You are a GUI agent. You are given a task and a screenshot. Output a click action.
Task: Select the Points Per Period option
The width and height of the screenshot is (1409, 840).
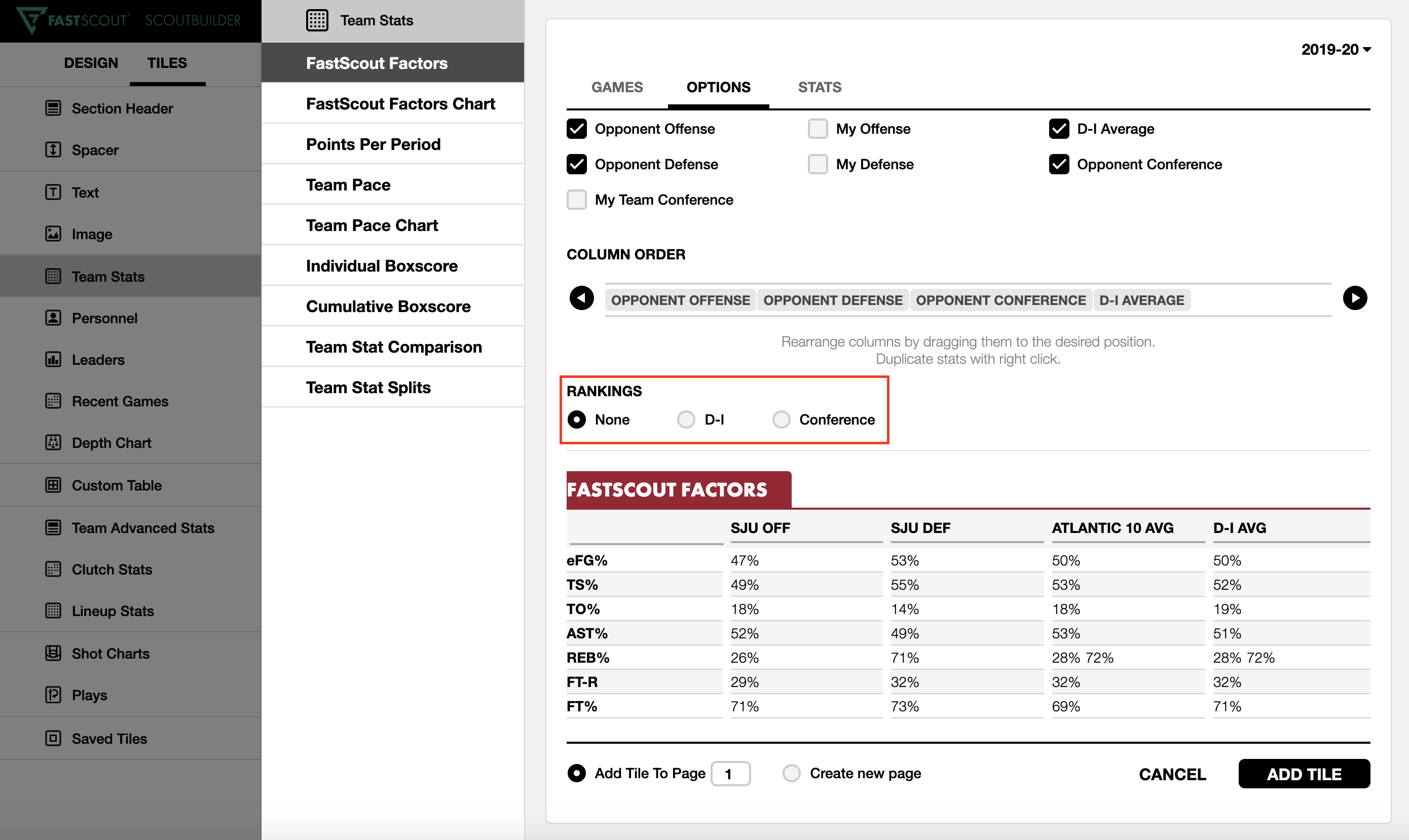(x=393, y=144)
